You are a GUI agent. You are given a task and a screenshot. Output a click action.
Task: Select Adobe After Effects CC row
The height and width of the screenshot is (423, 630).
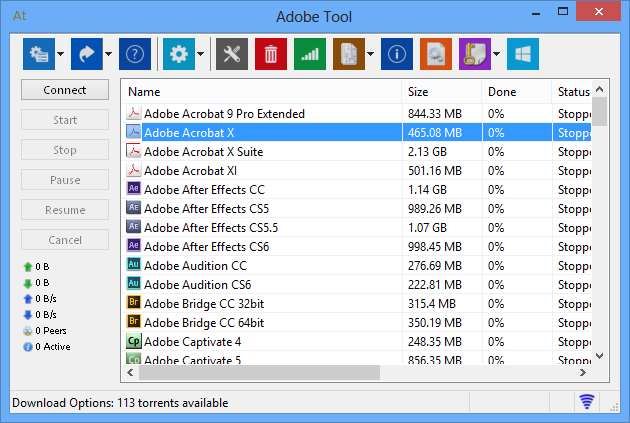click(x=356, y=190)
